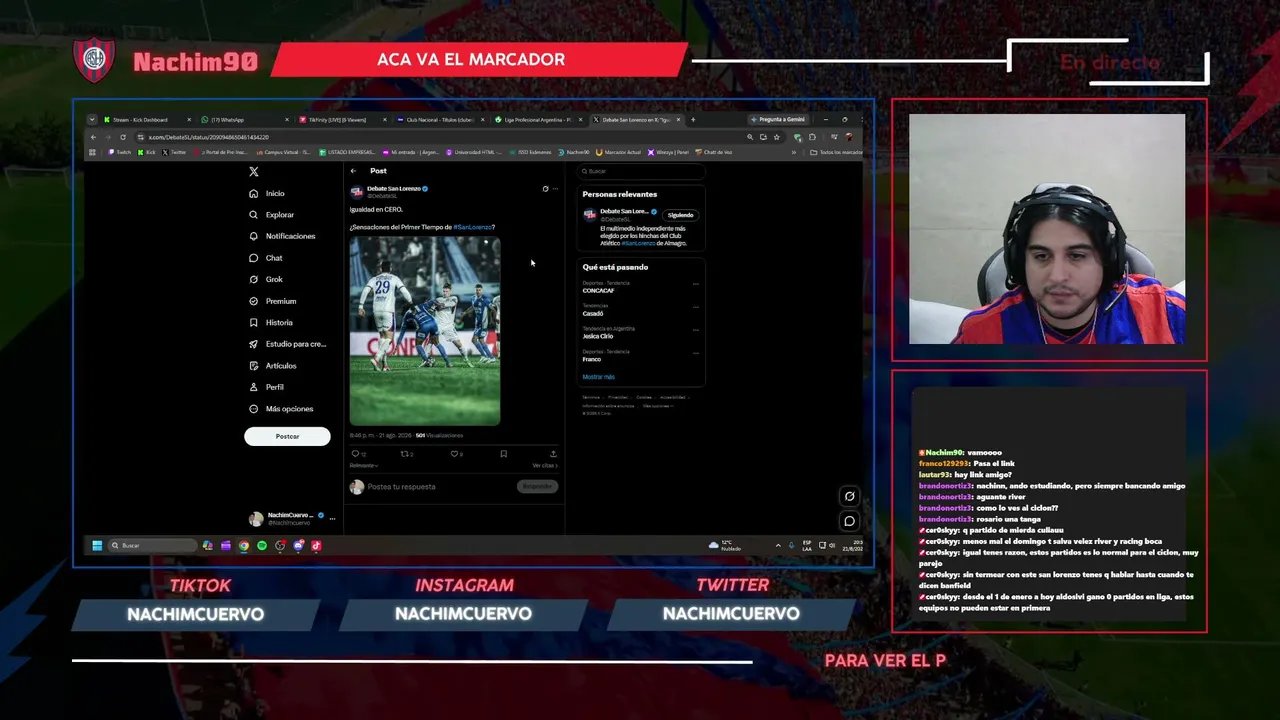Click the share icon under the post
1280x720 pixels.
(x=553, y=454)
